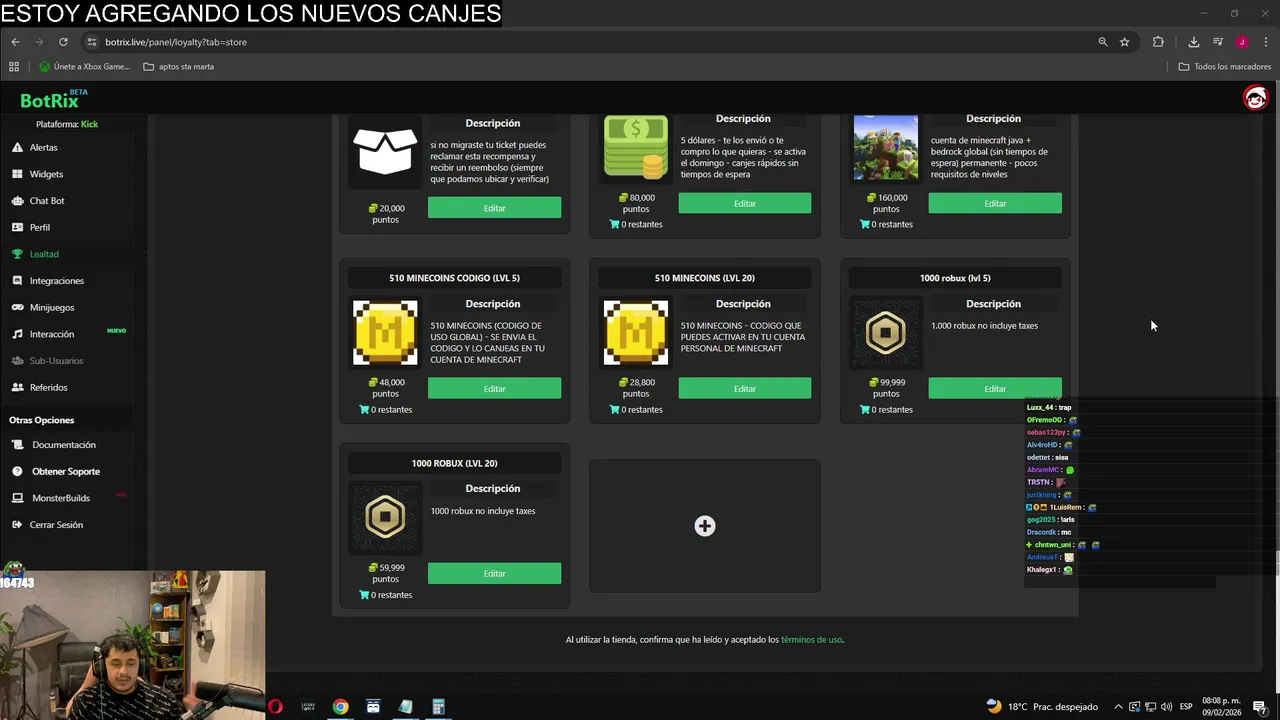The width and height of the screenshot is (1280, 720).
Task: Select Lealtad in the sidebar
Action: (44, 254)
